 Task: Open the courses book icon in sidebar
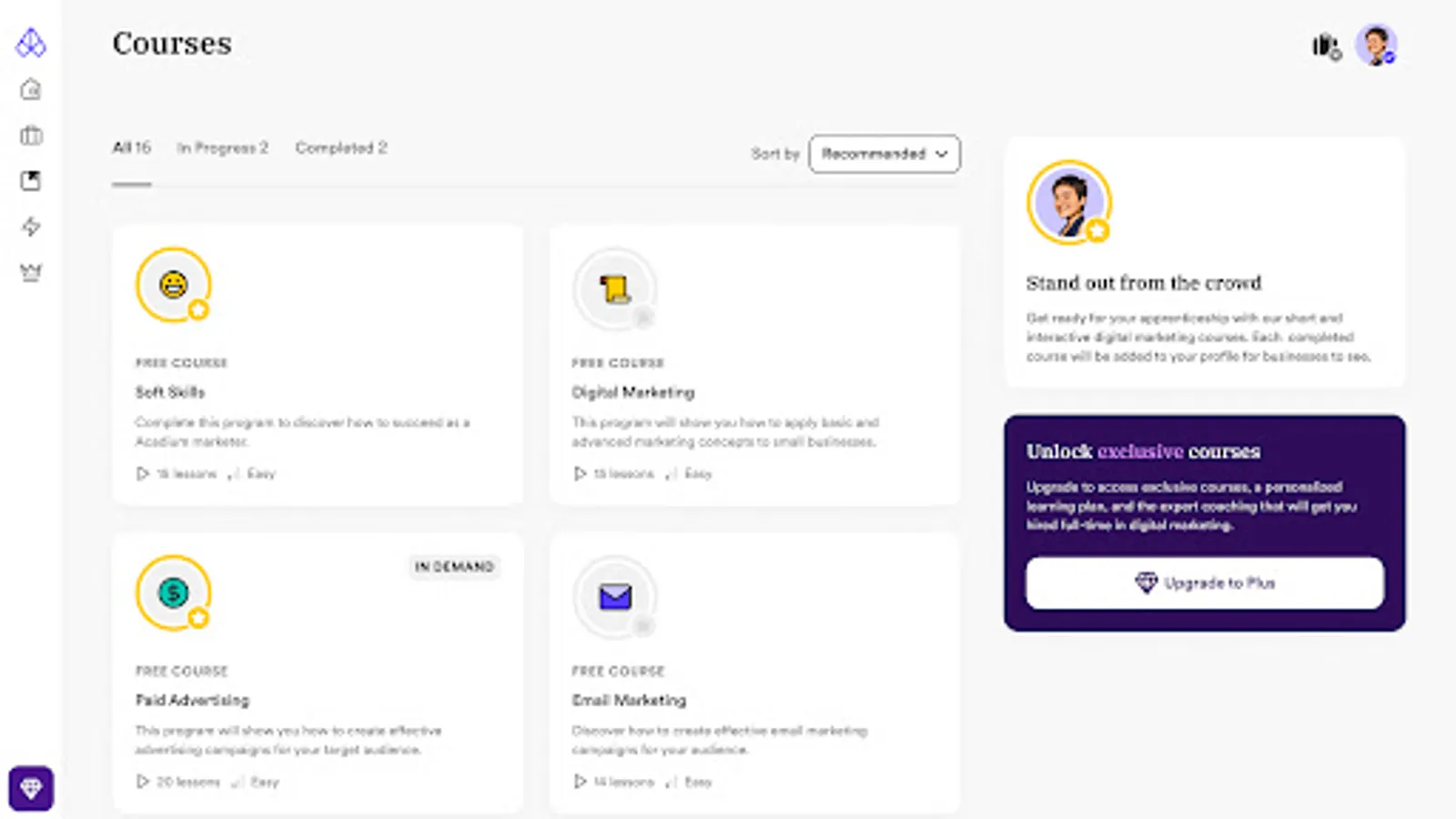31,180
